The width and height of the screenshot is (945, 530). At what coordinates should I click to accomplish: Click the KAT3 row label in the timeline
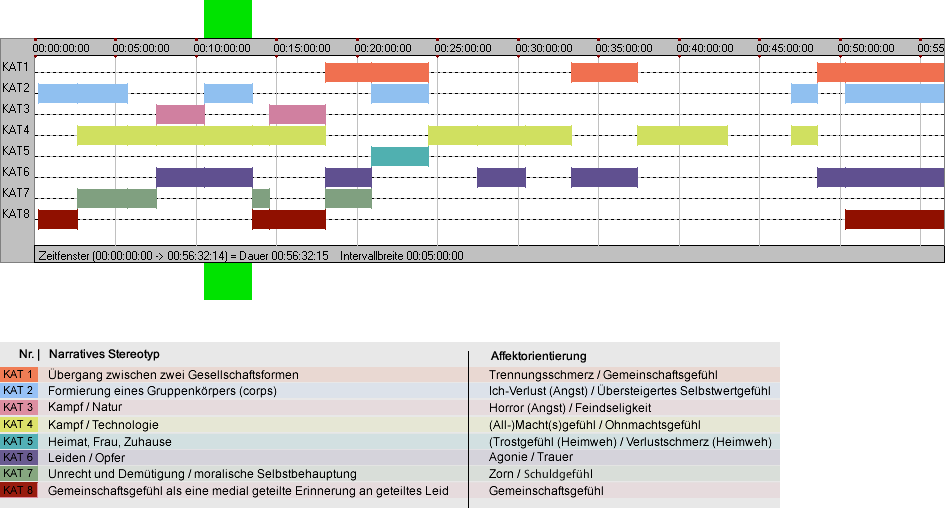click(x=16, y=109)
